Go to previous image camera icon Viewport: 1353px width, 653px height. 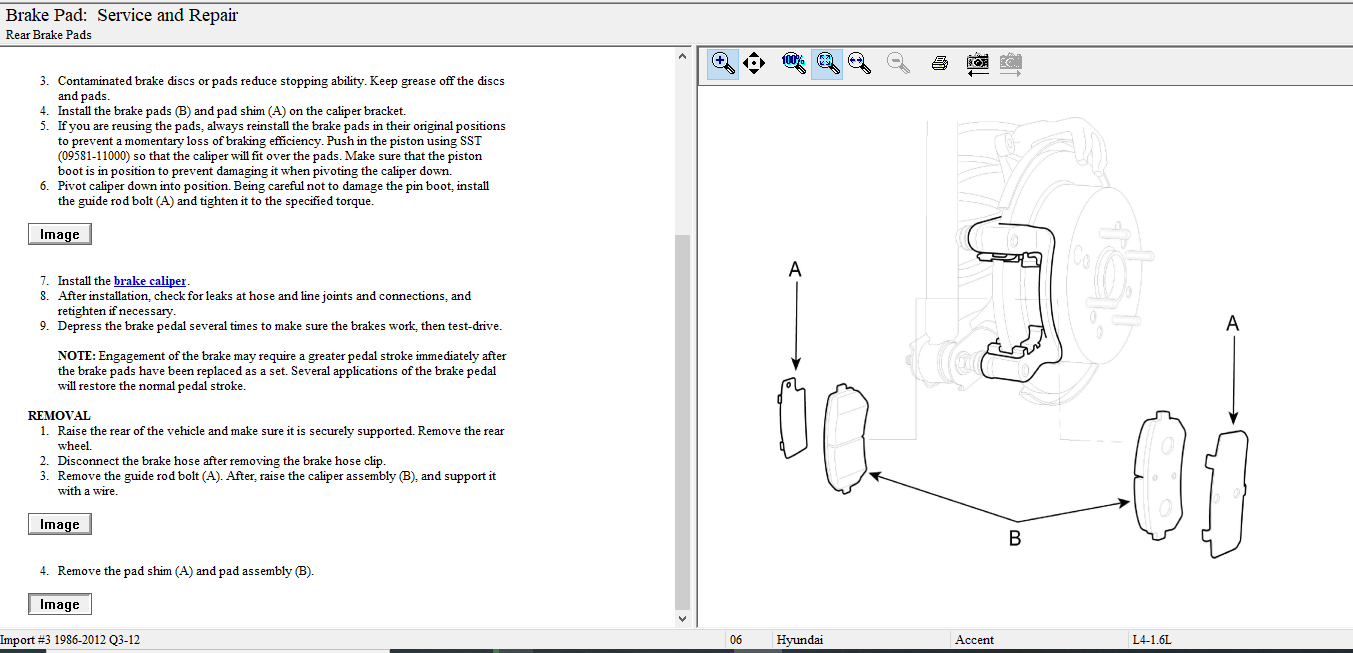tap(977, 64)
